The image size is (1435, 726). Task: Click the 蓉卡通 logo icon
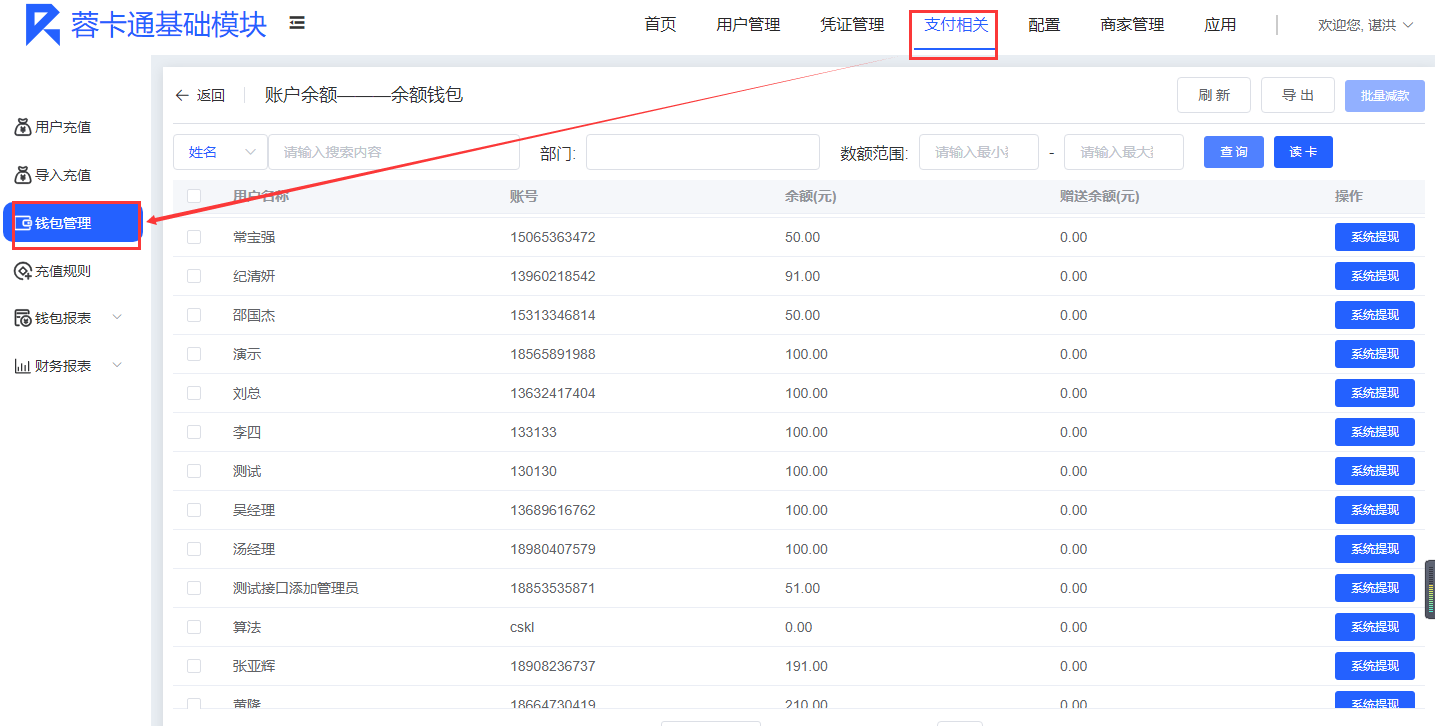click(x=43, y=25)
